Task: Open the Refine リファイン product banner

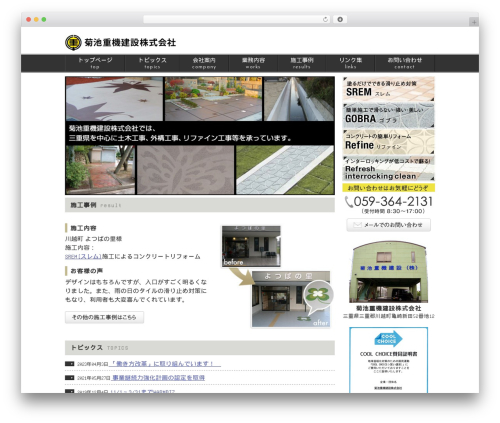Action: [x=388, y=142]
